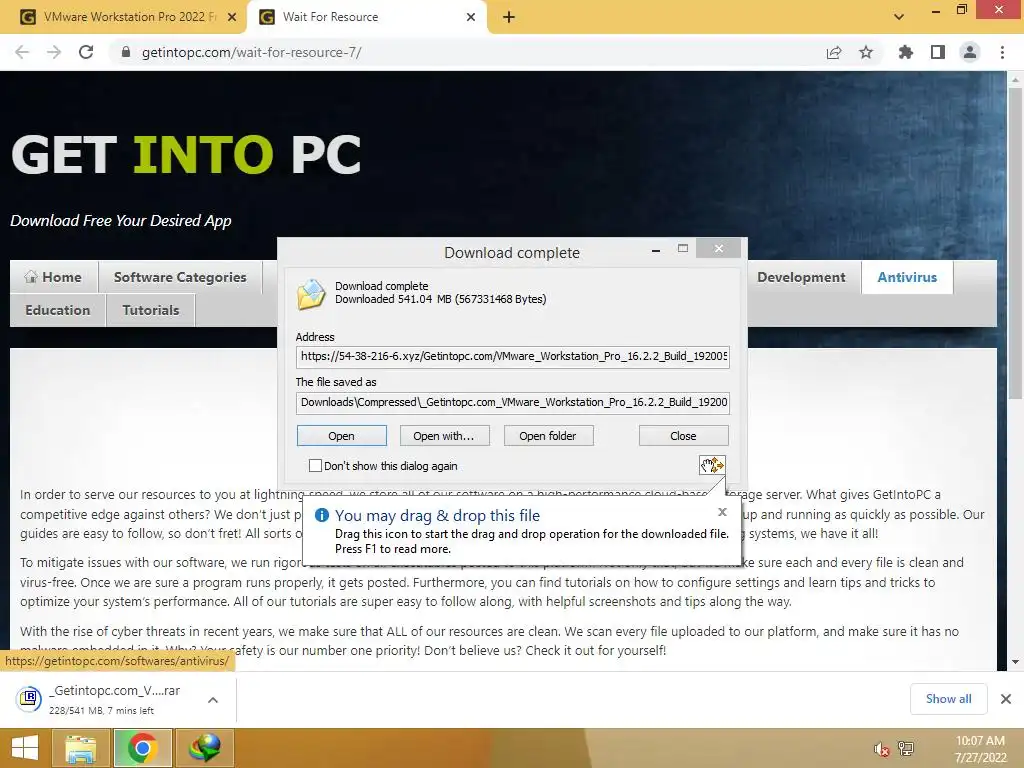1024x768 pixels.
Task: Bookmark this page with the star
Action: tap(866, 52)
